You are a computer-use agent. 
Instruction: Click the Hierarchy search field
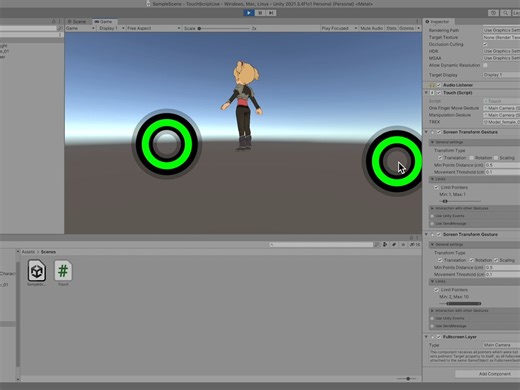(28, 28)
